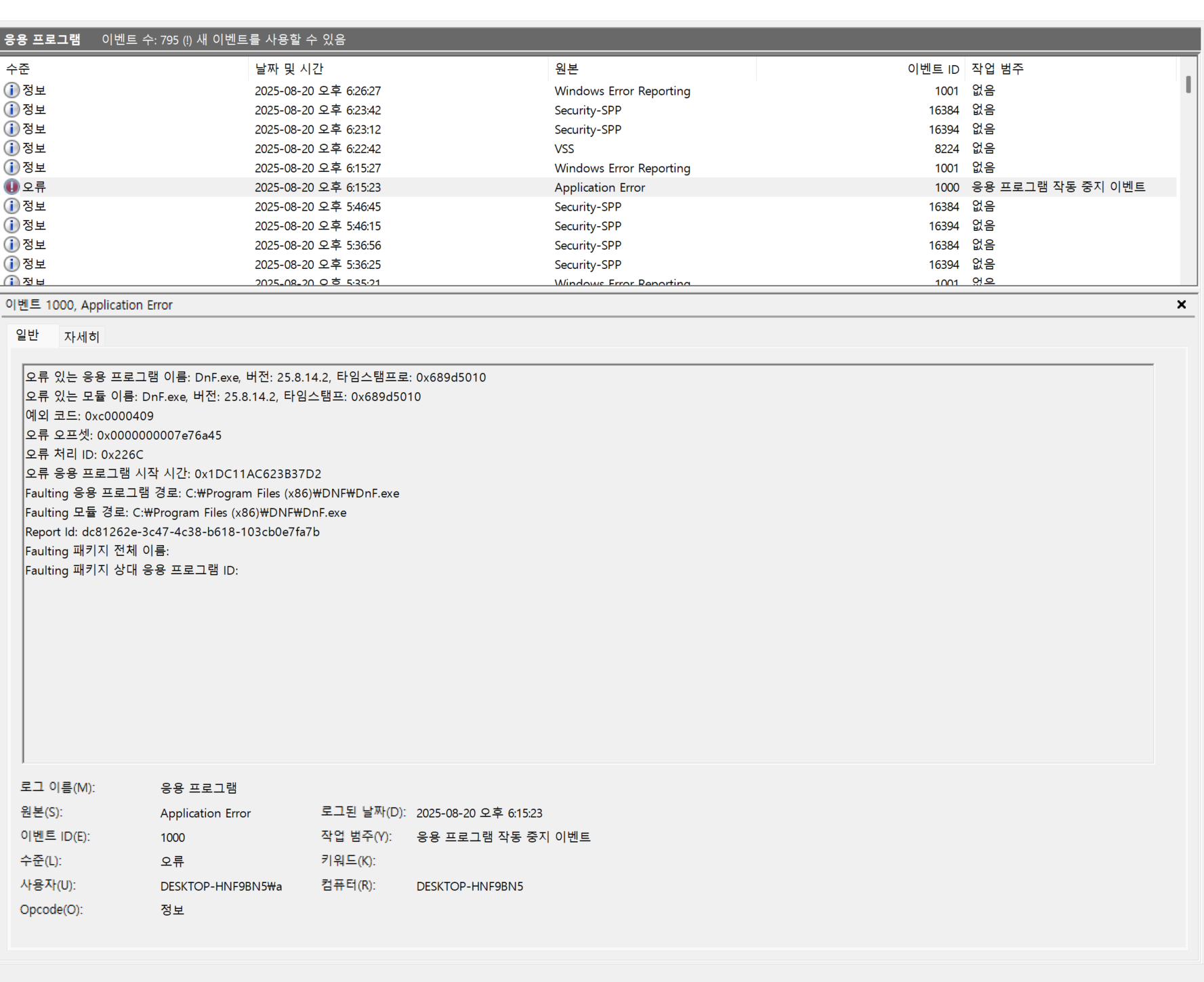Click info icon of 5:46:45 event row
Image resolution: width=1204 pixels, height=982 pixels.
(x=12, y=206)
